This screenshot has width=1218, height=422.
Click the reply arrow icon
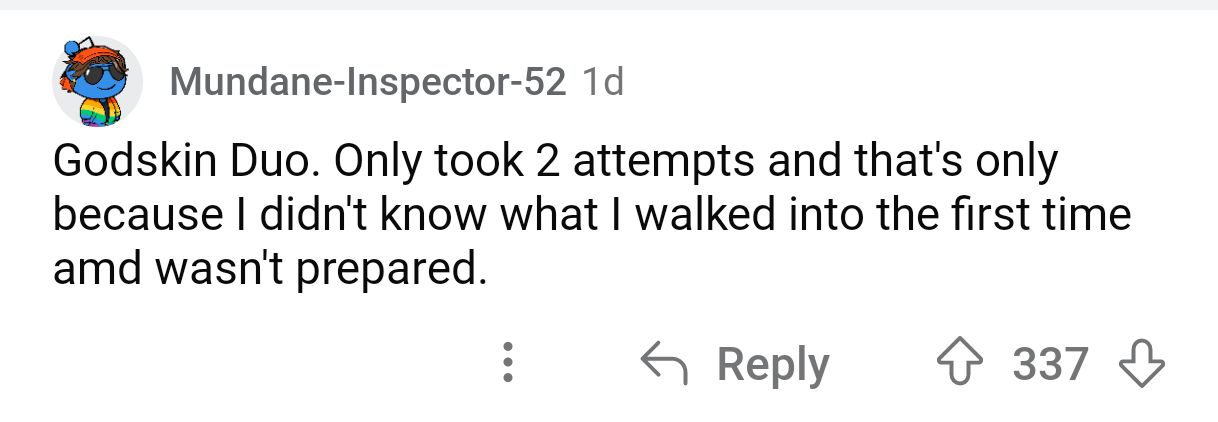pos(667,364)
